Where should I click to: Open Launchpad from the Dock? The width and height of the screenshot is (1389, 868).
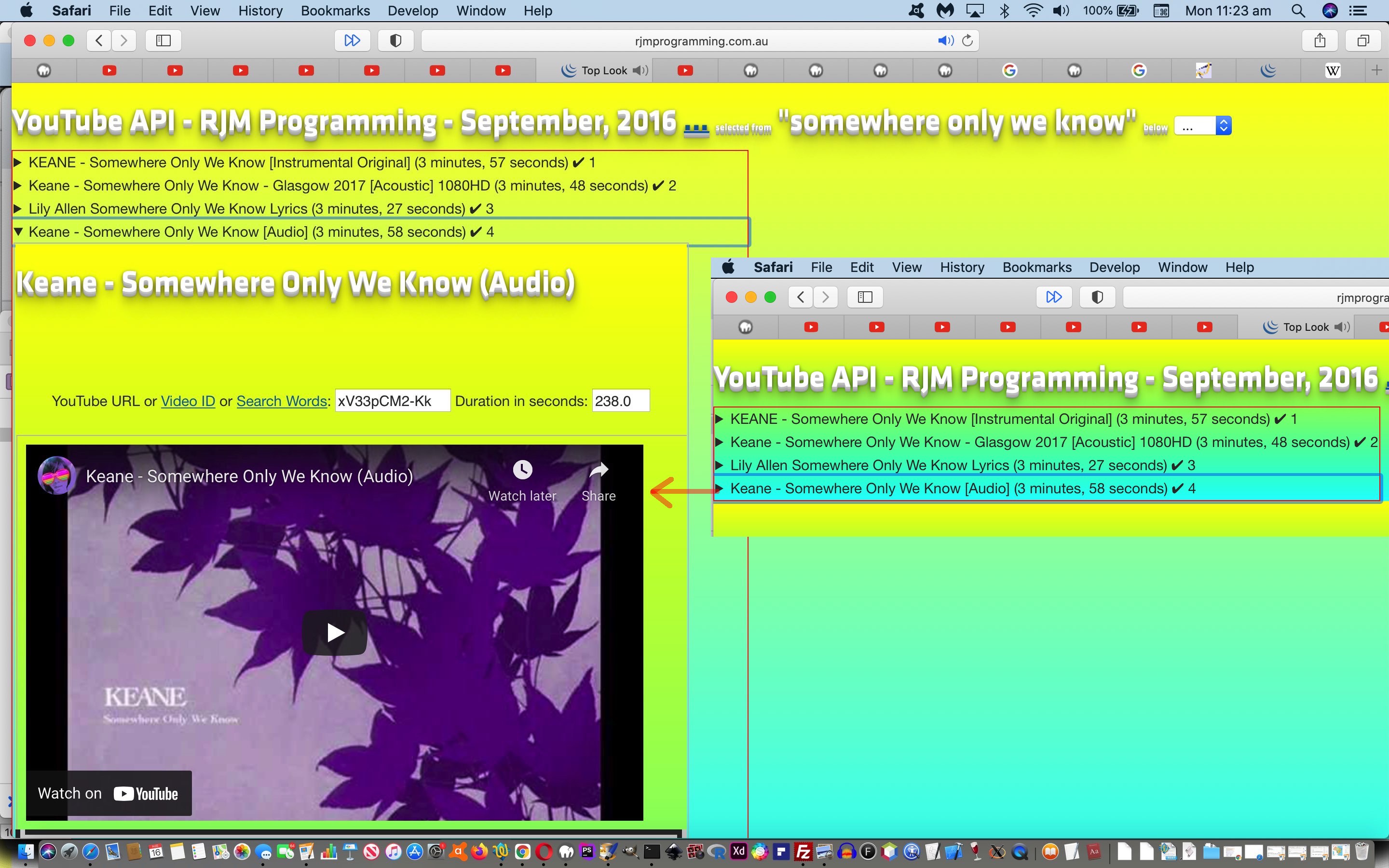(x=69, y=851)
